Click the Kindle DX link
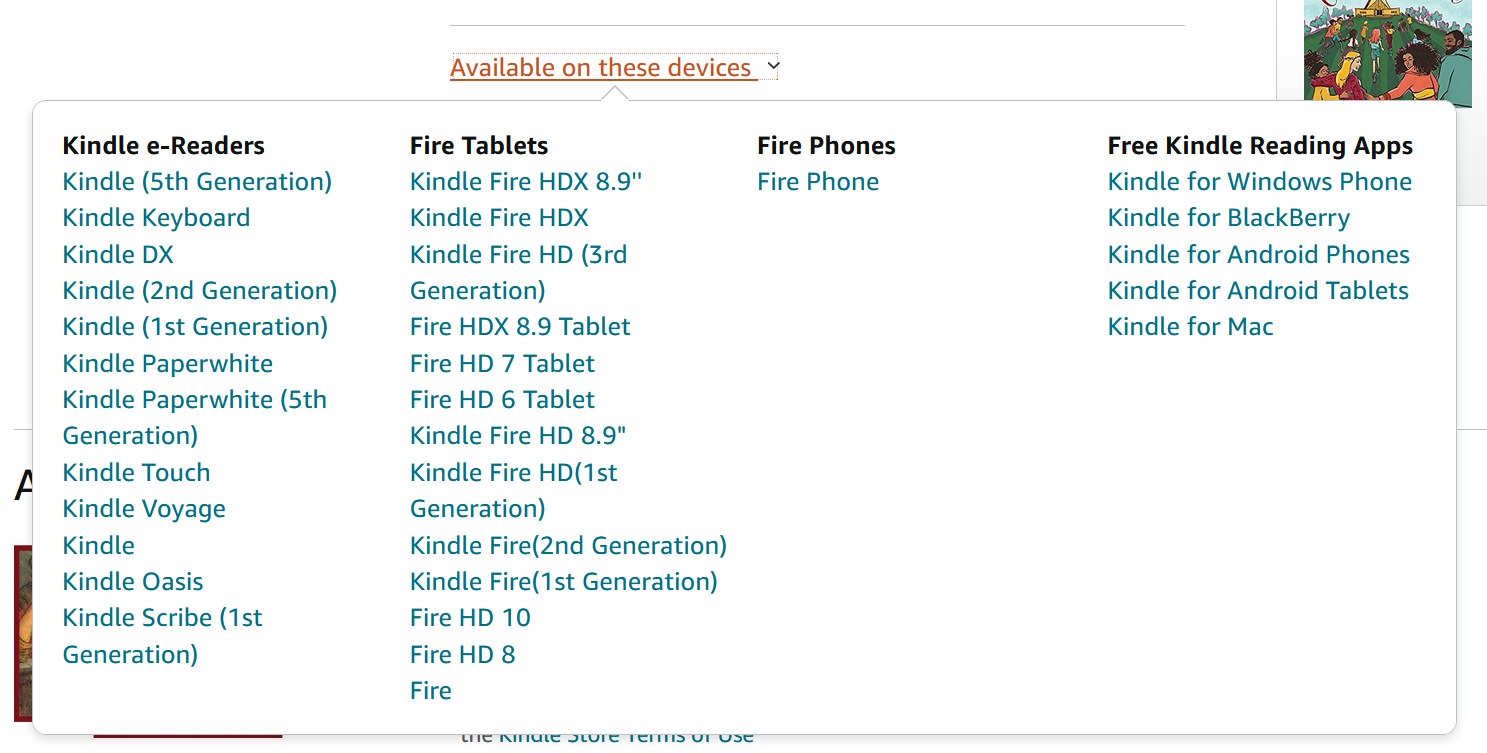Viewport: 1487px width, 753px height. point(117,254)
